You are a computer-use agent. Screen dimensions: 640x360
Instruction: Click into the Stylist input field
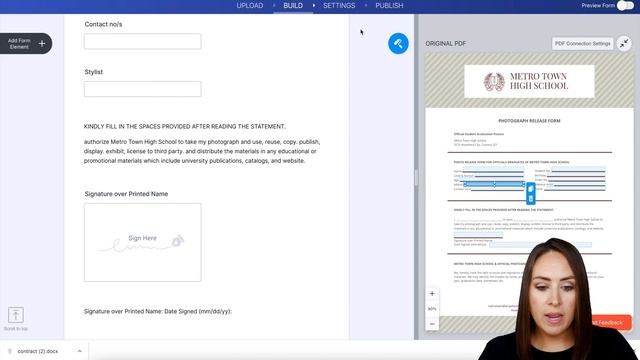[142, 89]
